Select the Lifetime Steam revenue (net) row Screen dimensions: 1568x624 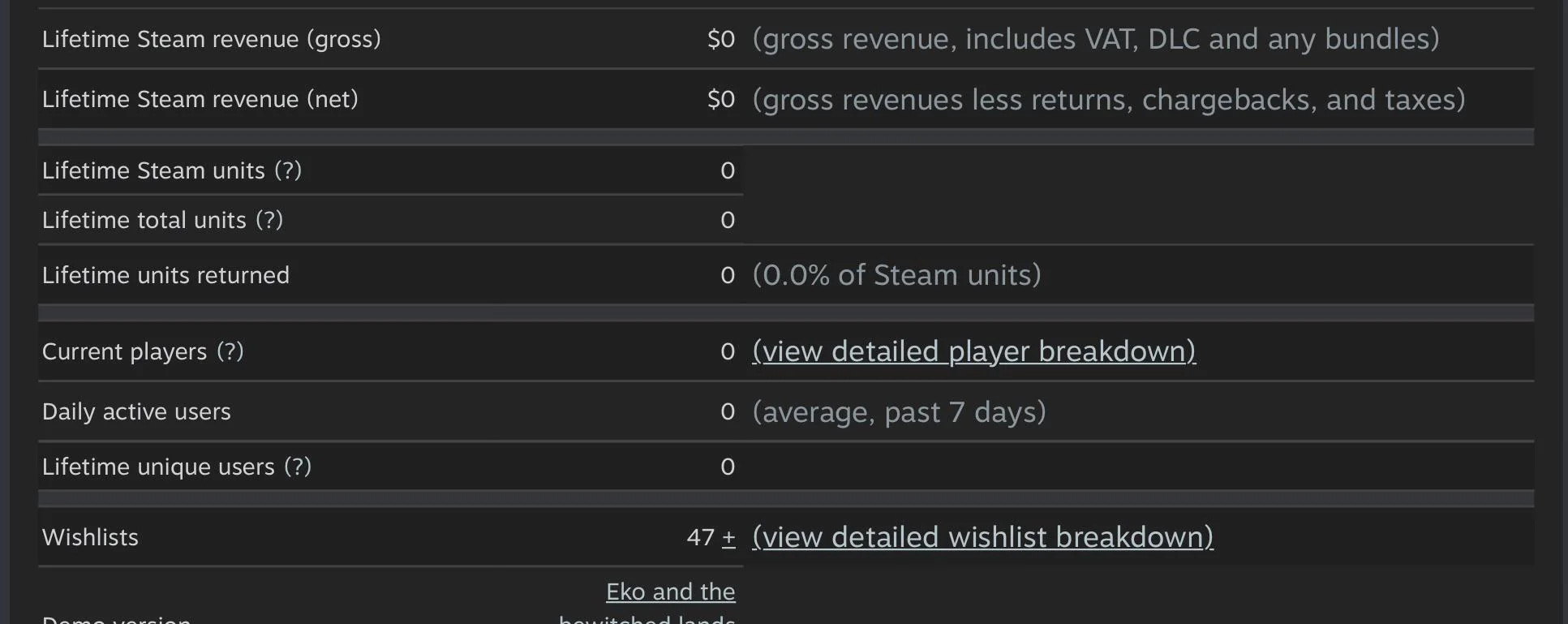[200, 99]
